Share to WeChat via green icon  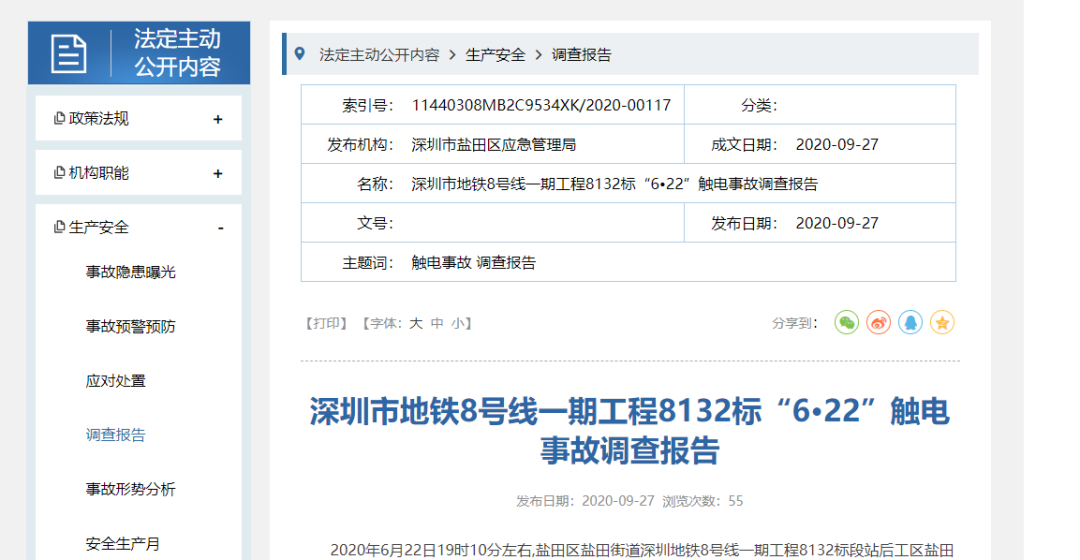pos(847,322)
